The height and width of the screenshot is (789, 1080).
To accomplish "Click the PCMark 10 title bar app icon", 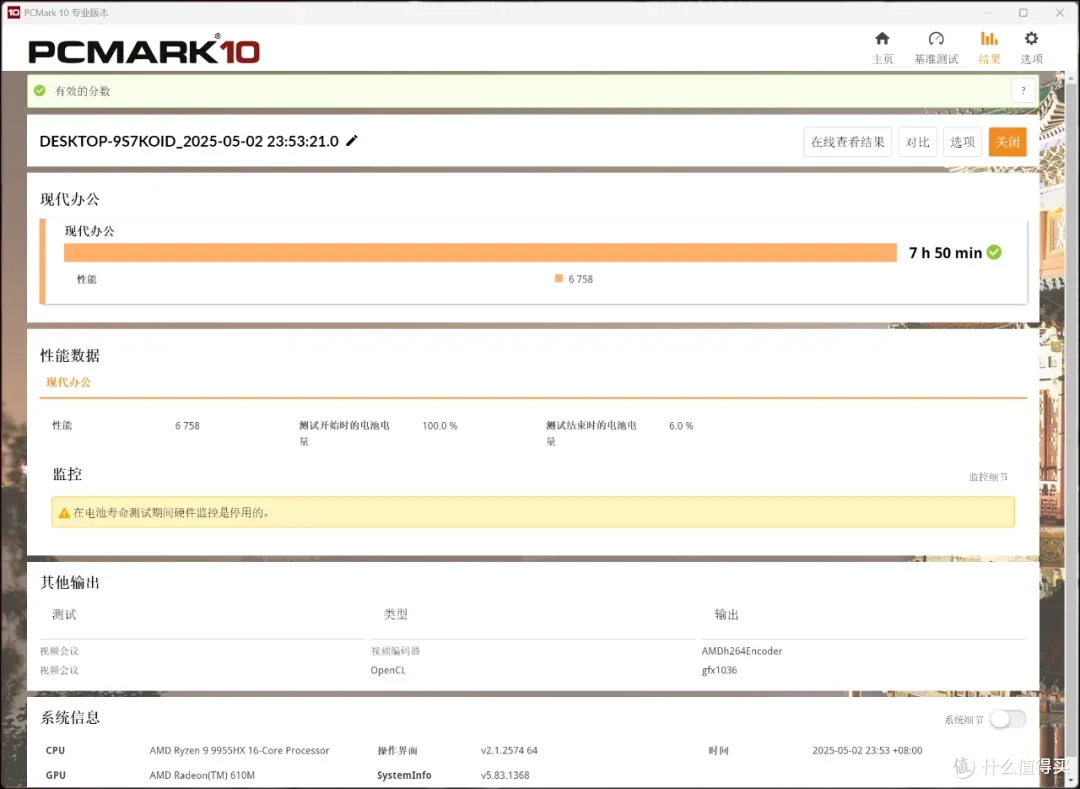I will pyautogui.click(x=13, y=12).
